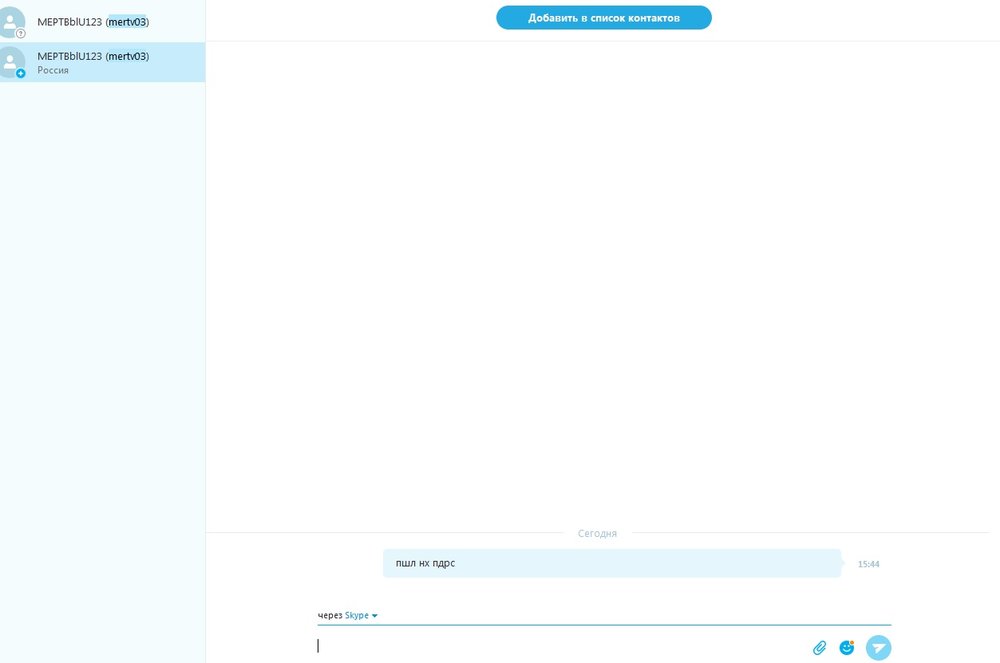This screenshot has height=663, width=1000.
Task: Focus the message text input field
Action: pos(560,647)
